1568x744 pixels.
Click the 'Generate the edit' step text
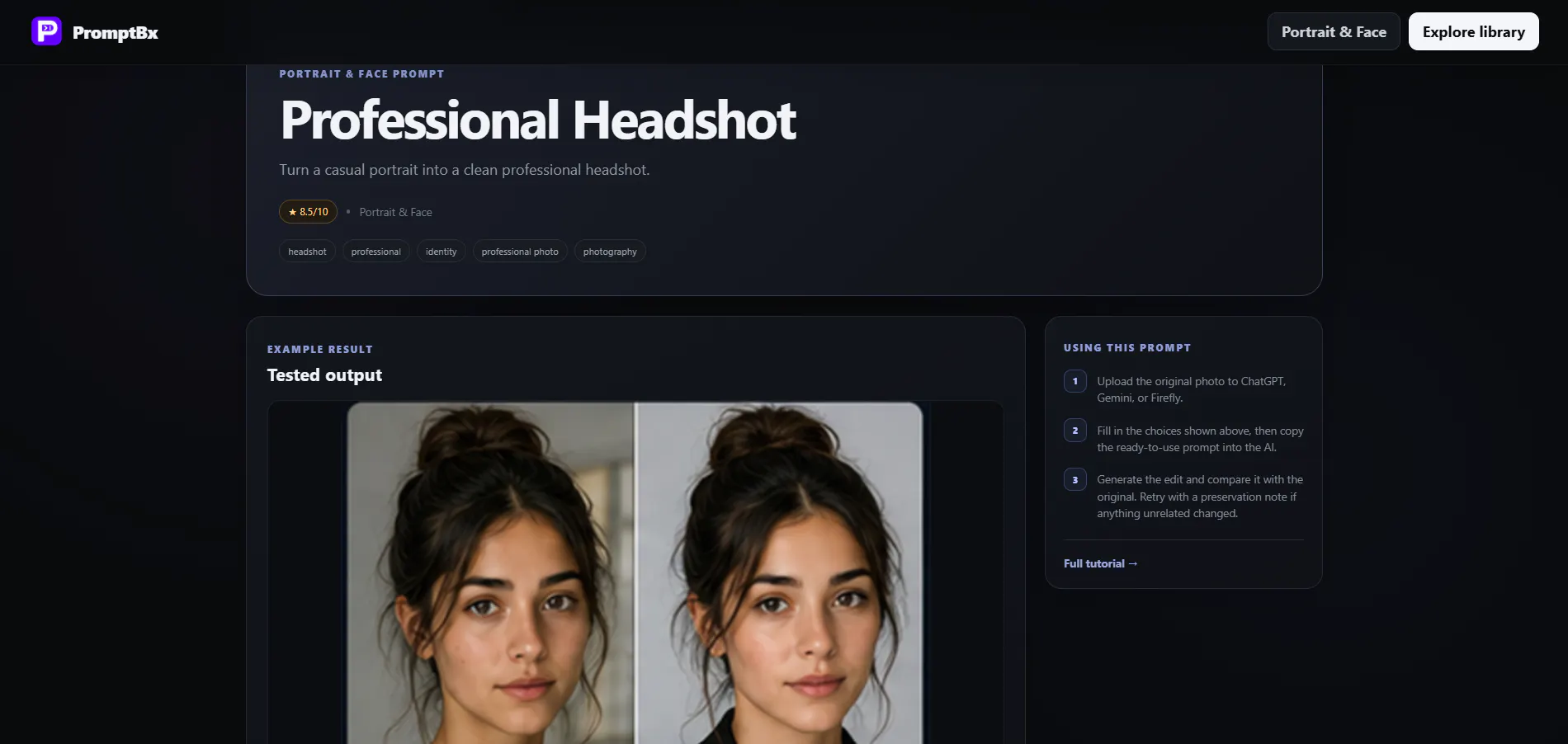click(x=1200, y=497)
